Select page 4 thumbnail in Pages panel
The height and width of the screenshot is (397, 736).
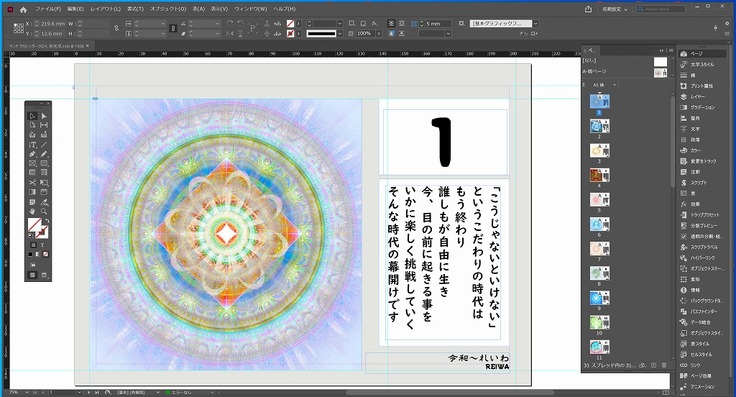(599, 175)
